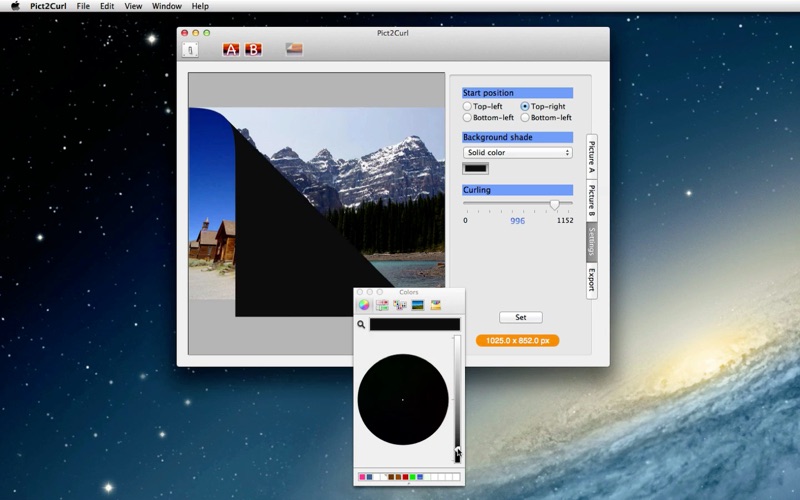Close the Colors panel
The image size is (800, 500).
[360, 292]
